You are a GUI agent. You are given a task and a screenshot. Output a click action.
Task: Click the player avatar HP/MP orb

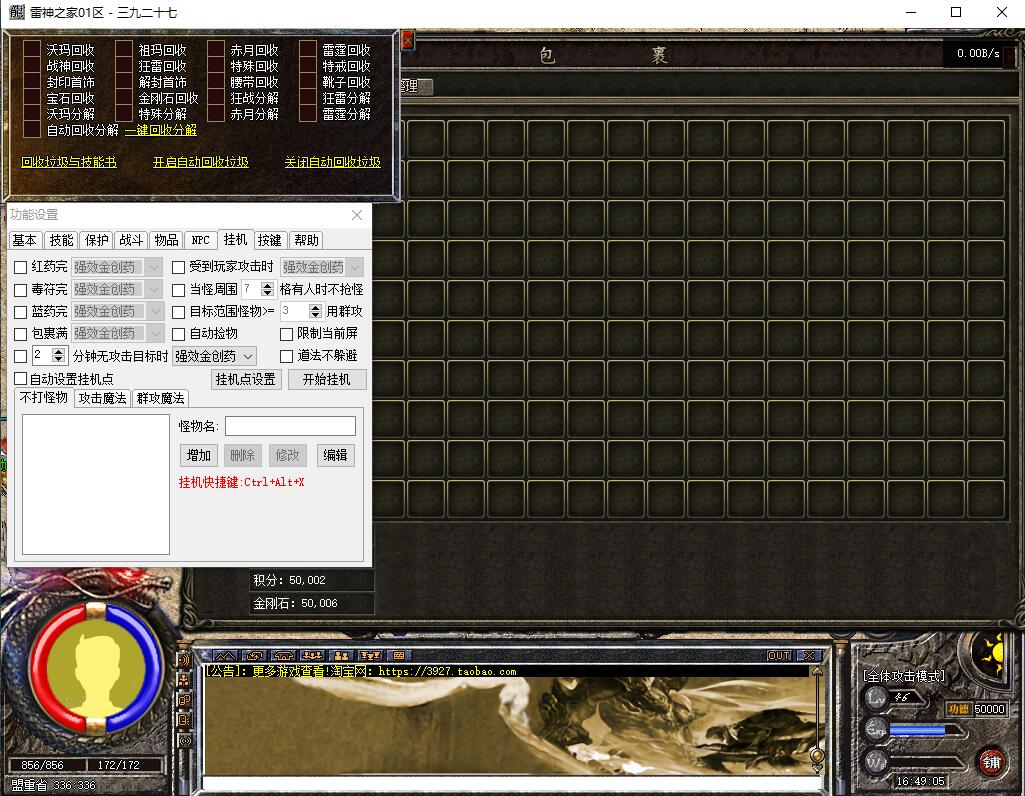coord(95,667)
